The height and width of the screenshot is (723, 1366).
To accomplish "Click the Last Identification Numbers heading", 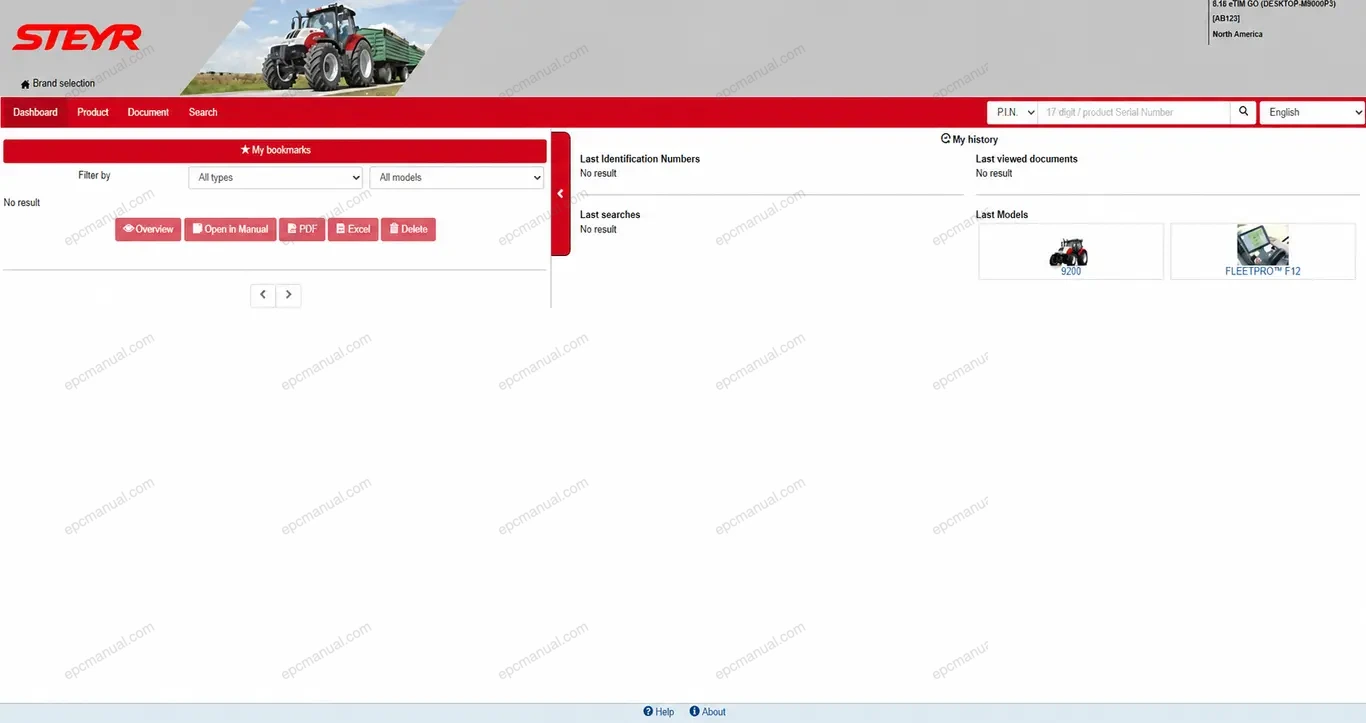I will point(640,159).
